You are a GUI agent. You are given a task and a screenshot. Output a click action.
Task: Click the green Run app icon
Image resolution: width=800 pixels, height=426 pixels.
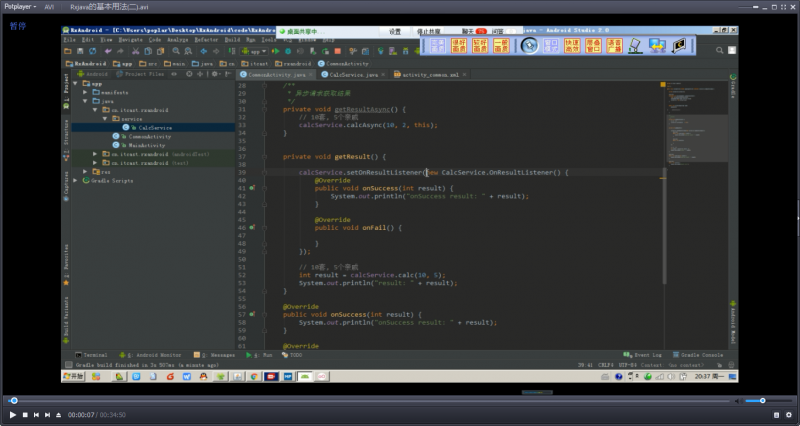(279, 50)
